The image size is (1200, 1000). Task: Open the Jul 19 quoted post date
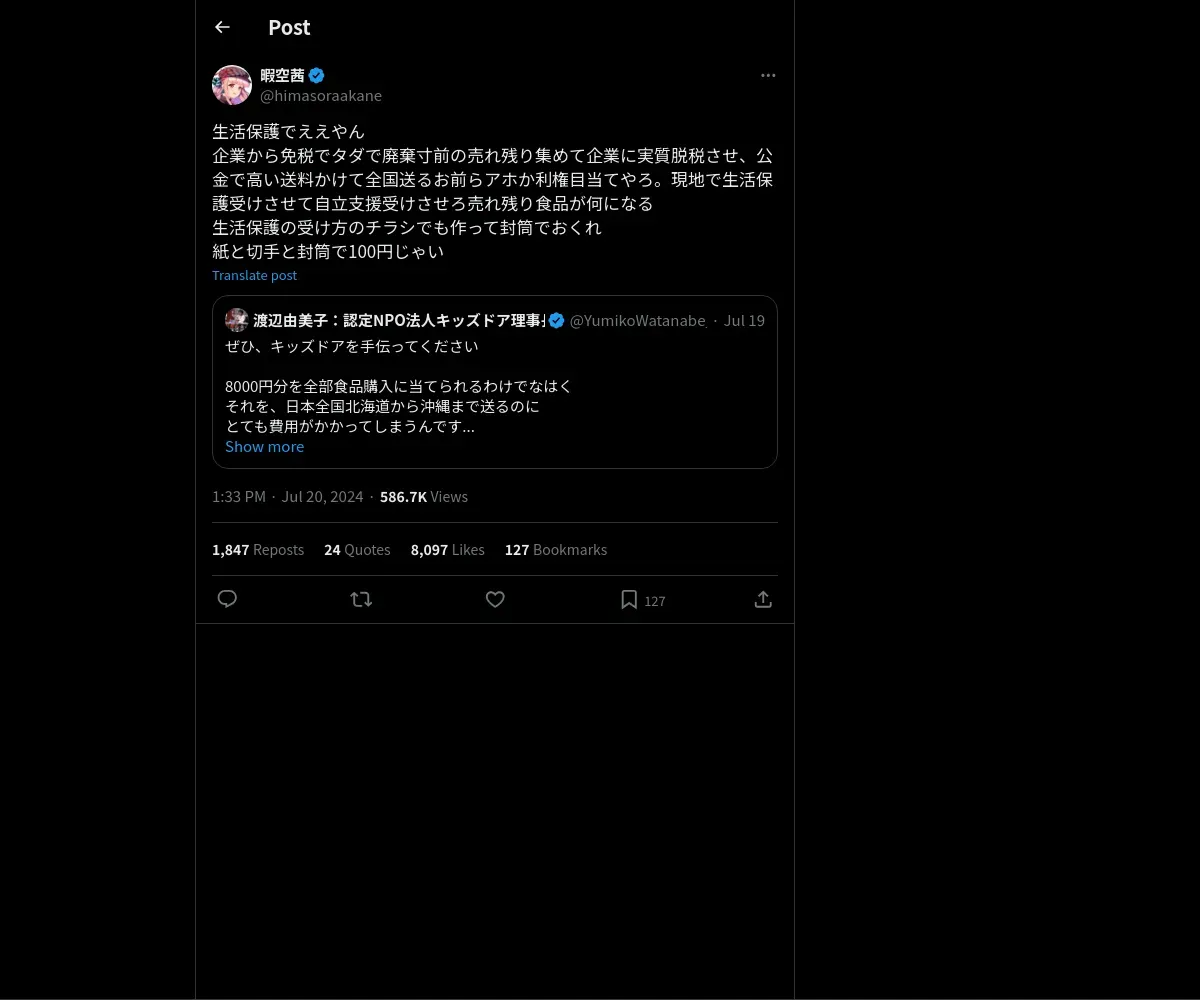[744, 320]
